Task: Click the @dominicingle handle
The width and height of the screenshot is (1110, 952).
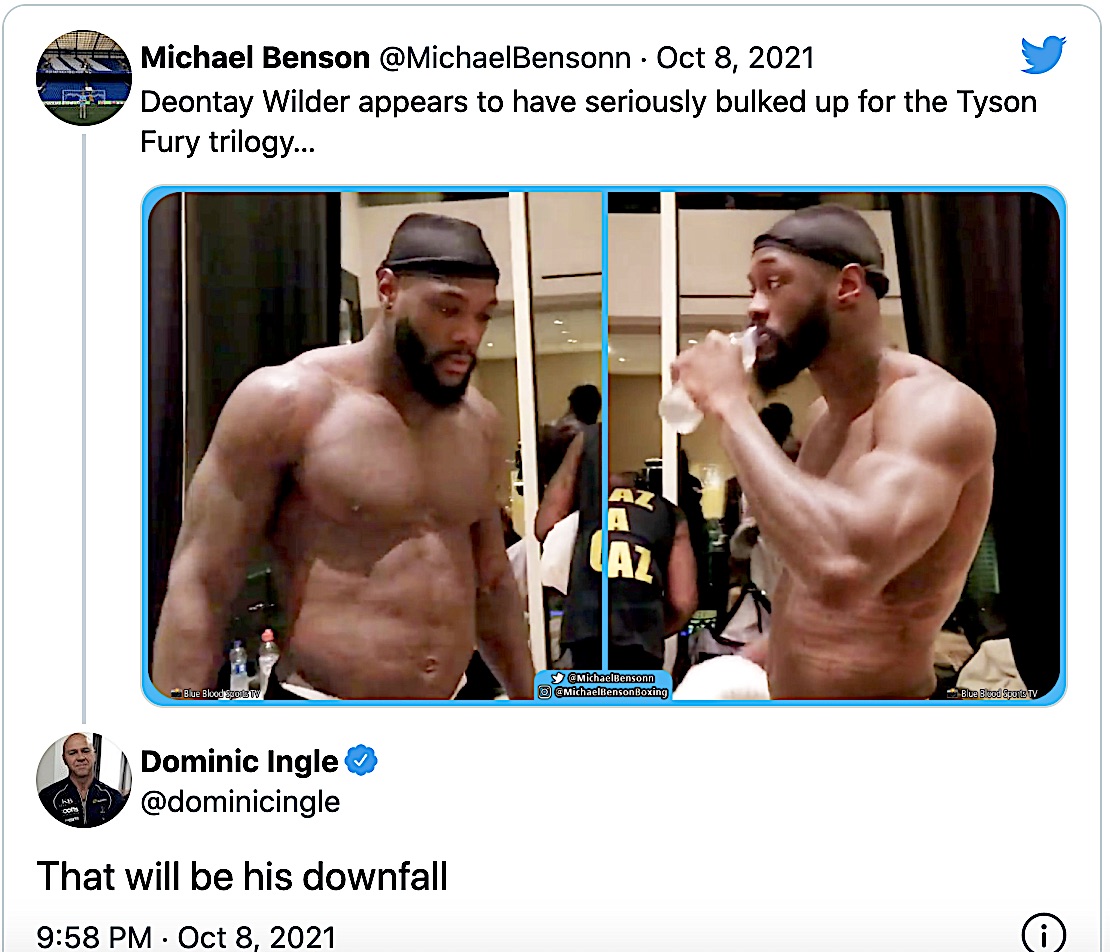Action: 240,802
